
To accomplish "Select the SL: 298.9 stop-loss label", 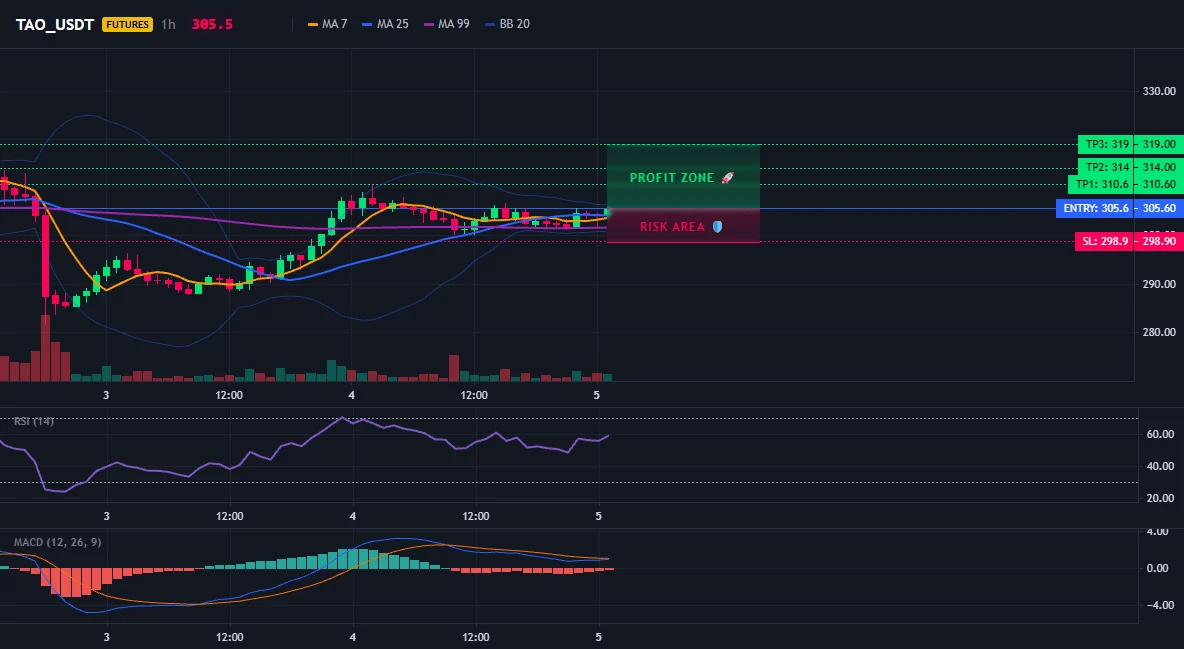I will click(1104, 241).
